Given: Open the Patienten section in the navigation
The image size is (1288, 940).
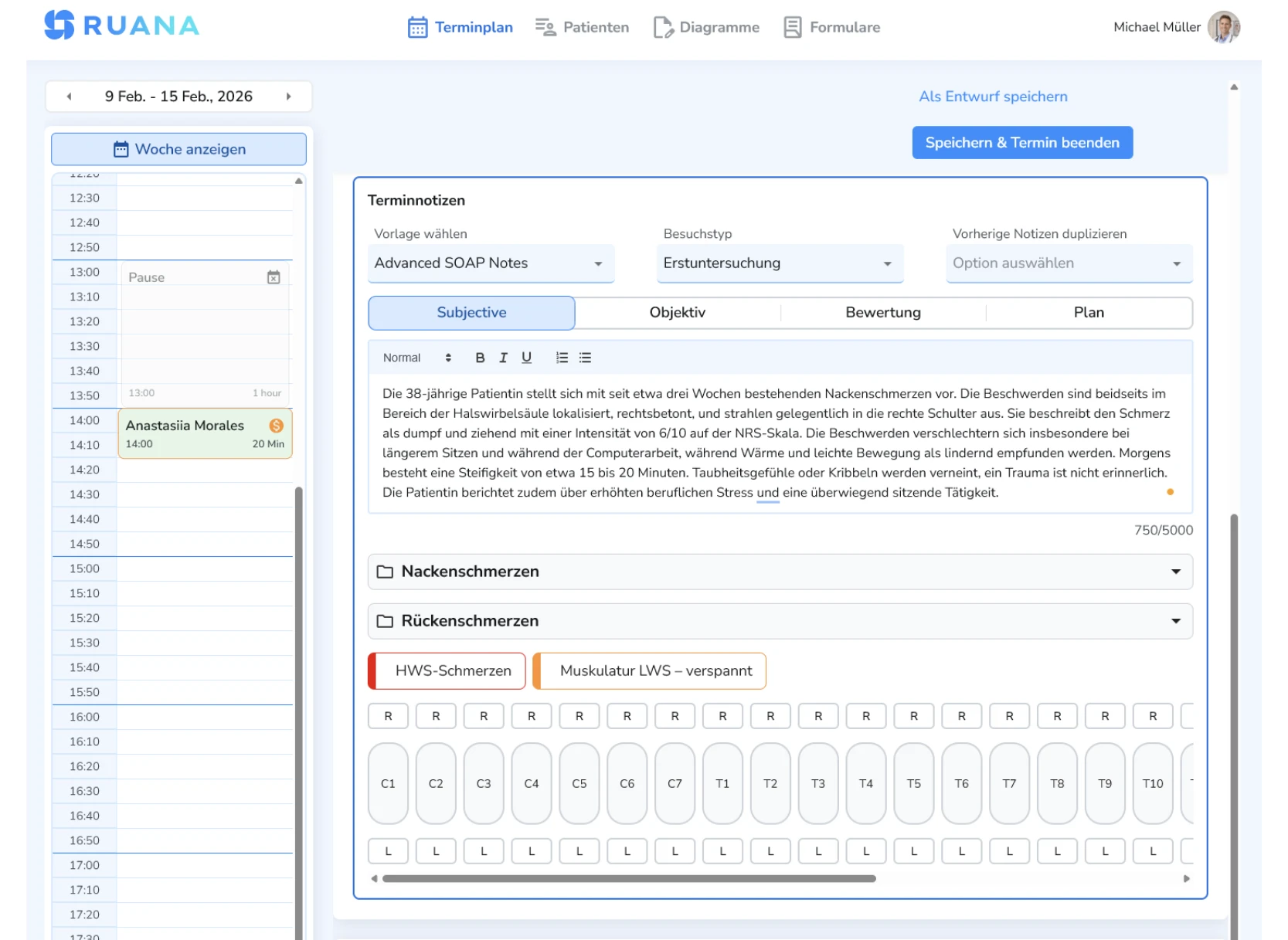Looking at the screenshot, I should [582, 27].
